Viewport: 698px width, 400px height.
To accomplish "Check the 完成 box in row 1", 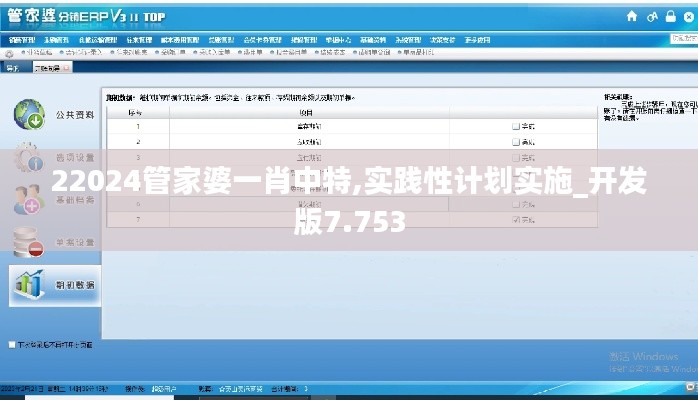I will point(516,126).
